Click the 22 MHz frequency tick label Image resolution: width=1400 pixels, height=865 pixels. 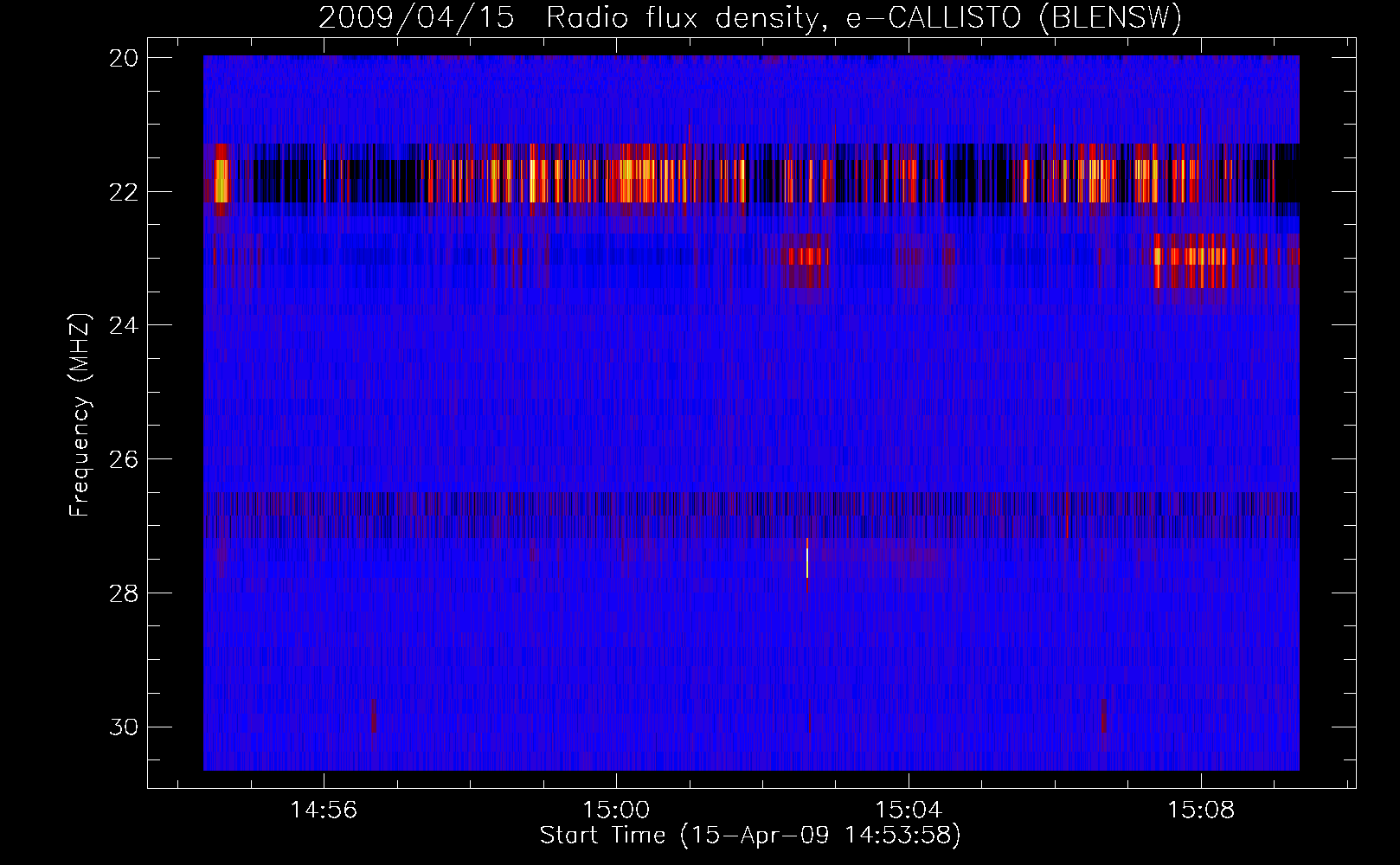124,192
